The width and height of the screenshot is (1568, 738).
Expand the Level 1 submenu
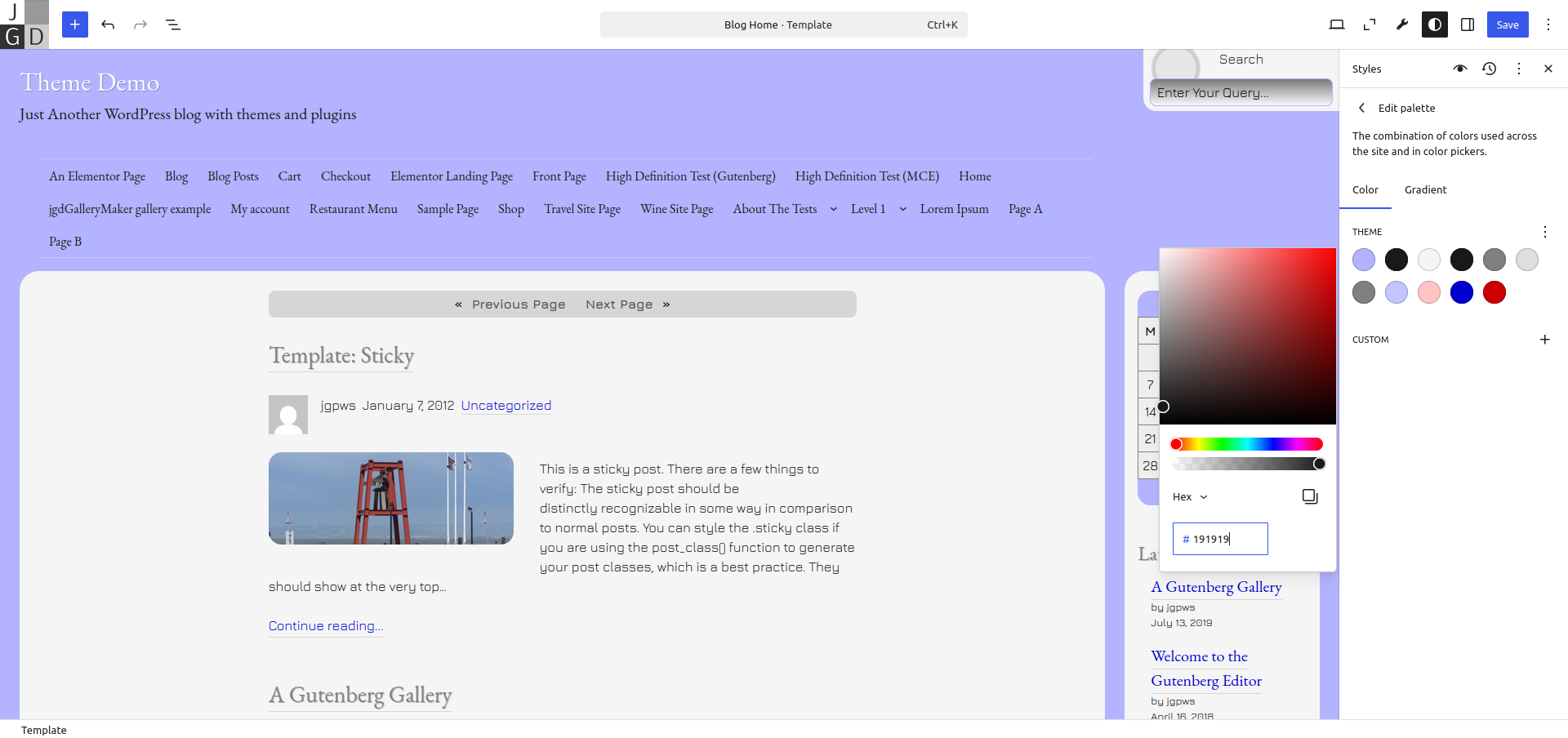pyautogui.click(x=902, y=209)
